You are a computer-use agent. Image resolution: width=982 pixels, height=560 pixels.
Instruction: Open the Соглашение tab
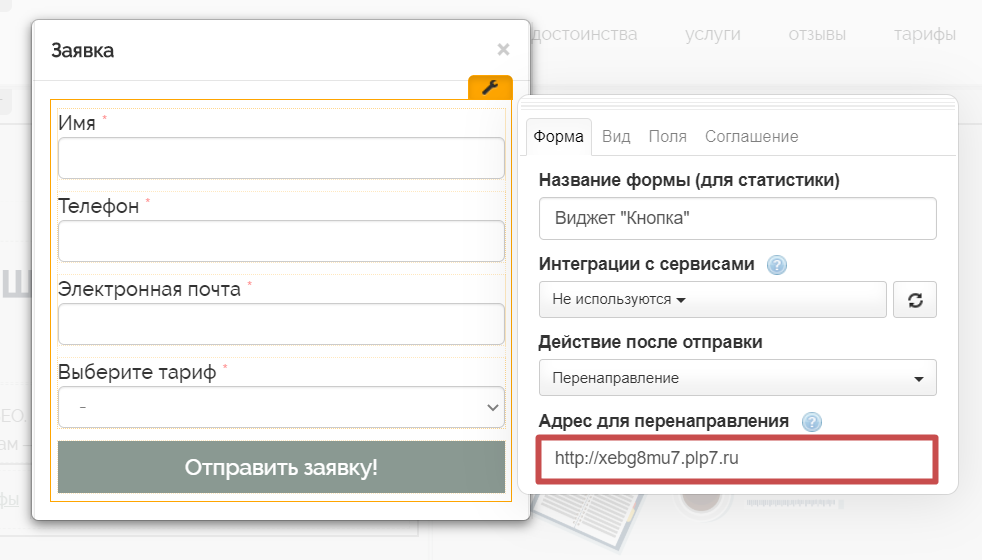tap(751, 137)
